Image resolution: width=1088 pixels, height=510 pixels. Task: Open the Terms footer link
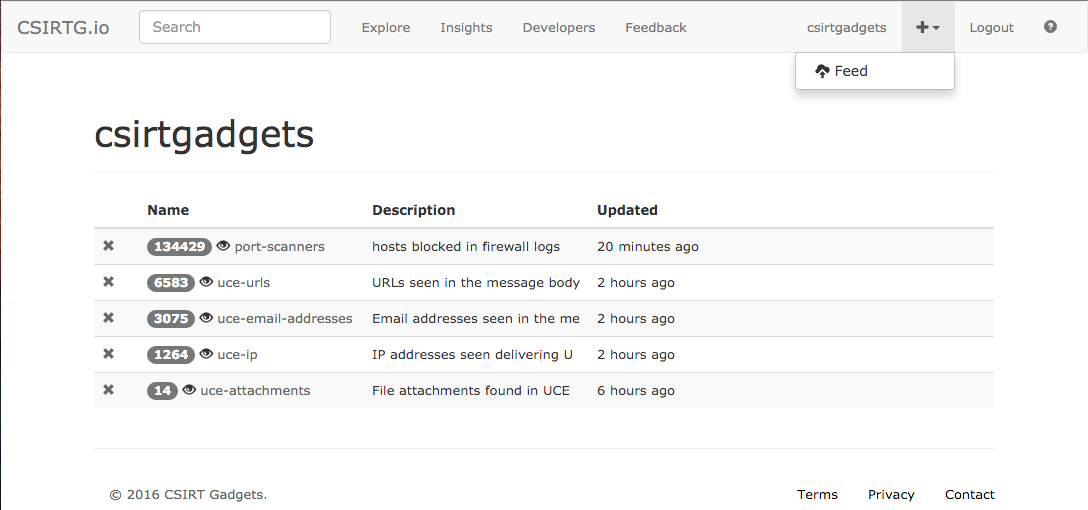click(817, 495)
